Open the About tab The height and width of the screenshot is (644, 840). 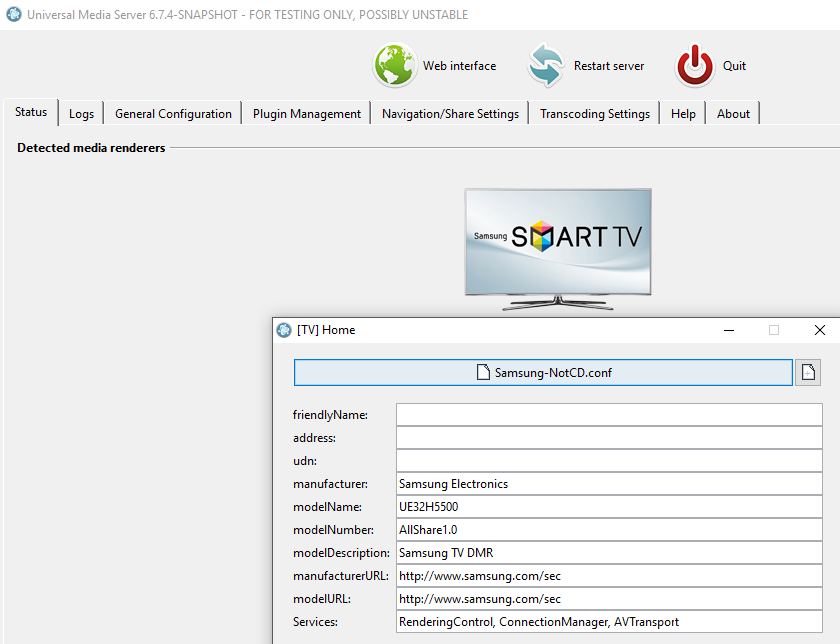[733, 114]
